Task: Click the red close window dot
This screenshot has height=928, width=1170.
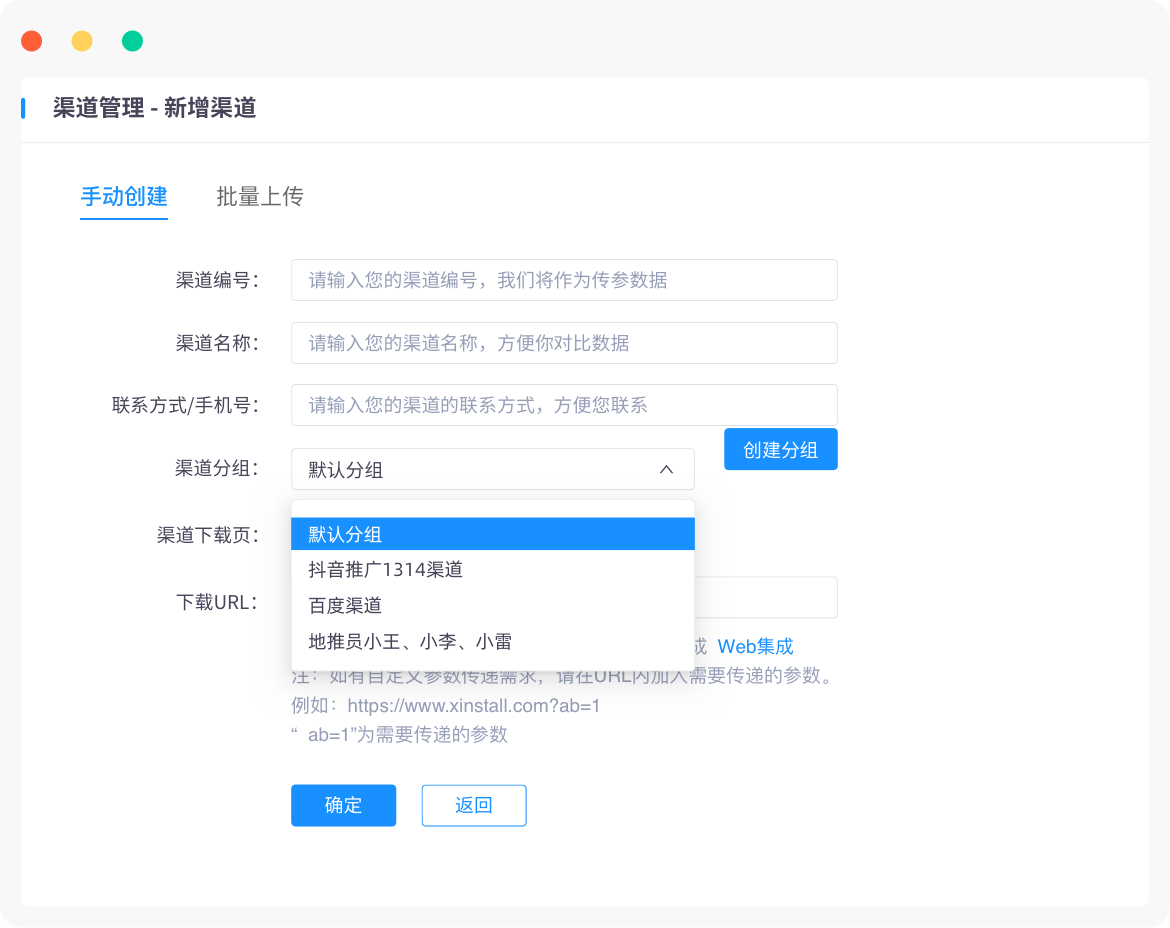Action: [x=32, y=41]
